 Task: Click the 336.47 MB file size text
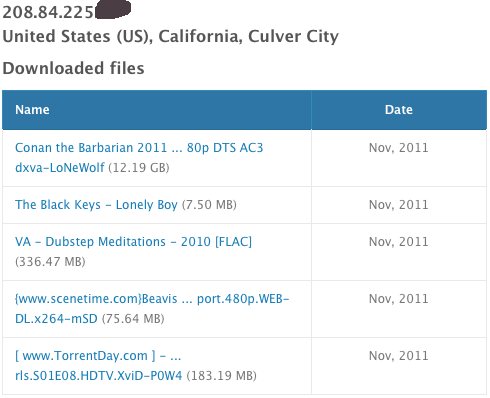click(x=50, y=262)
